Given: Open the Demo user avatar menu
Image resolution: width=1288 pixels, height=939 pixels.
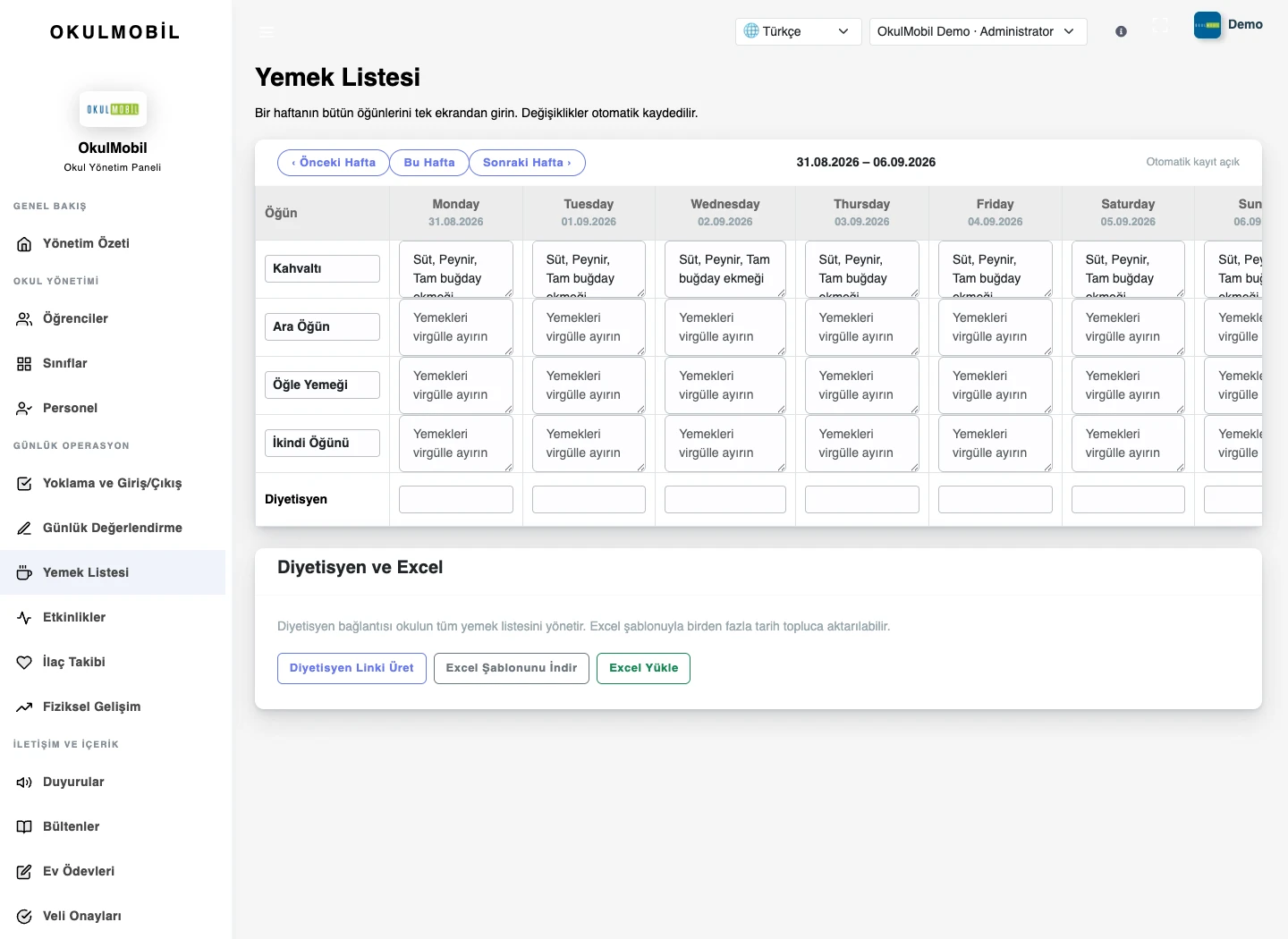Looking at the screenshot, I should click(1228, 25).
